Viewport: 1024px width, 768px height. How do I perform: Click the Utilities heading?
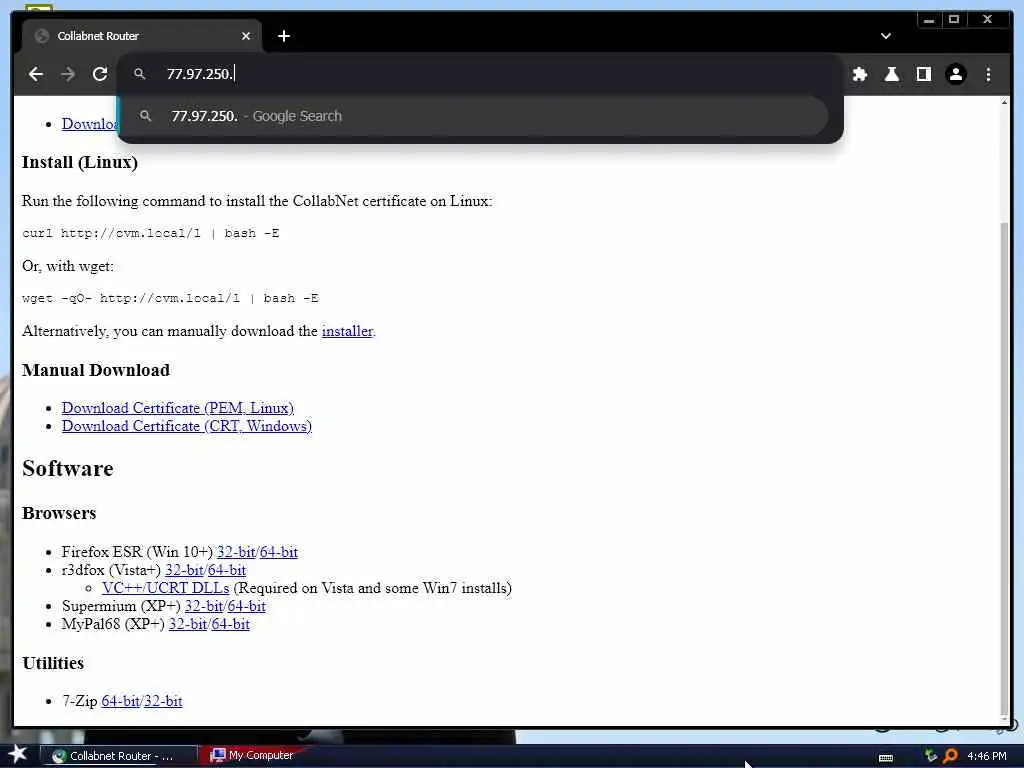point(53,664)
